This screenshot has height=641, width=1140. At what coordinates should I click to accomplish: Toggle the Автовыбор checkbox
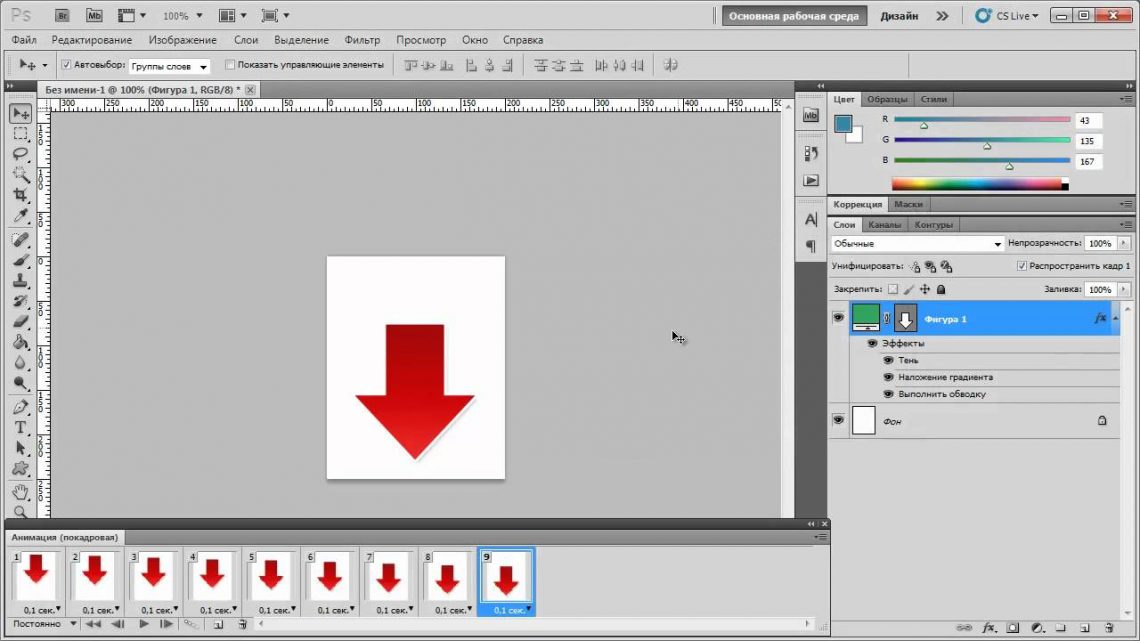(66, 65)
